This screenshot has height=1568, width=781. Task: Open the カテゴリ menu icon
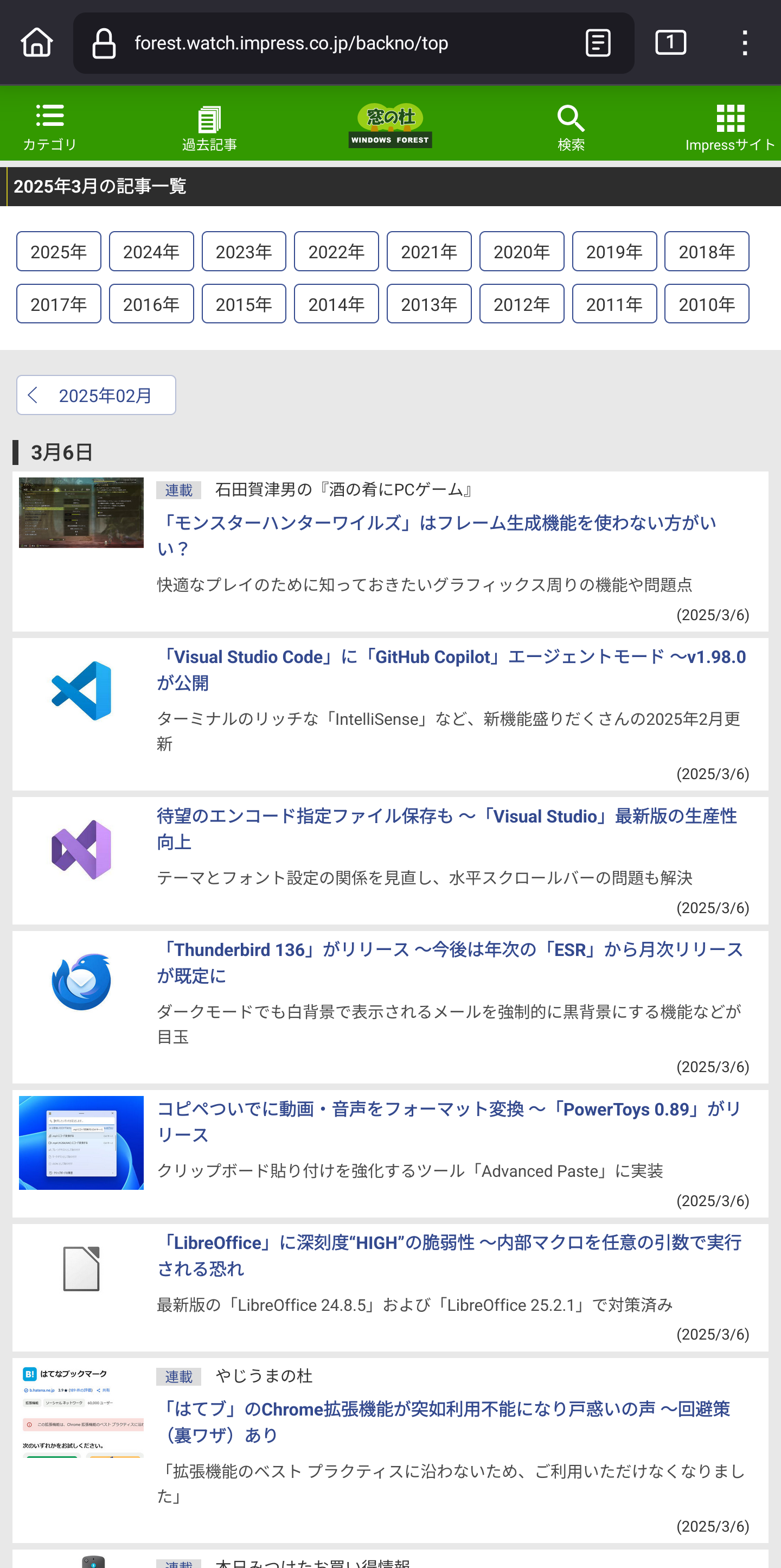point(50,127)
